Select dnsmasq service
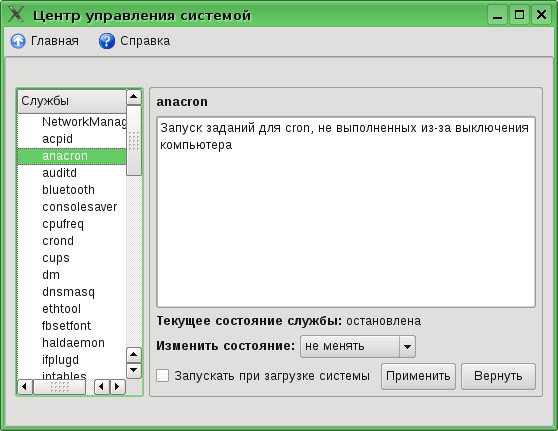Image resolution: width=558 pixels, height=431 pixels. click(x=72, y=292)
